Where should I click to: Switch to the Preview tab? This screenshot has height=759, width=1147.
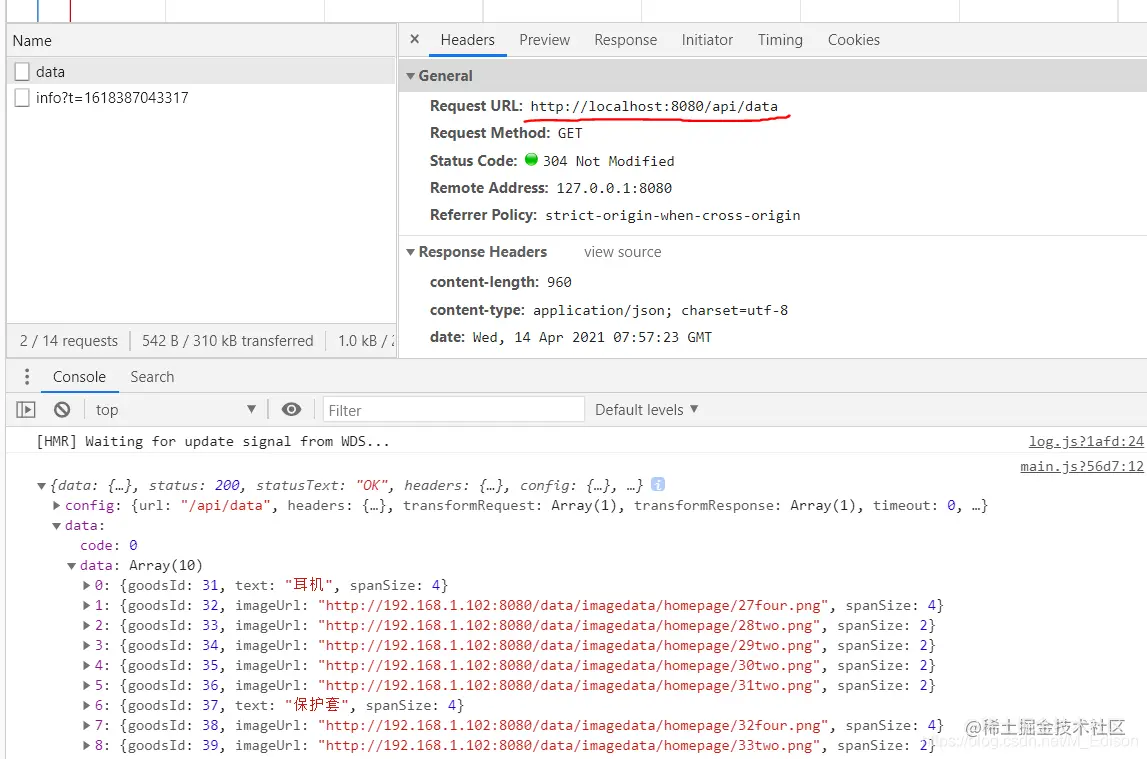pyautogui.click(x=544, y=39)
